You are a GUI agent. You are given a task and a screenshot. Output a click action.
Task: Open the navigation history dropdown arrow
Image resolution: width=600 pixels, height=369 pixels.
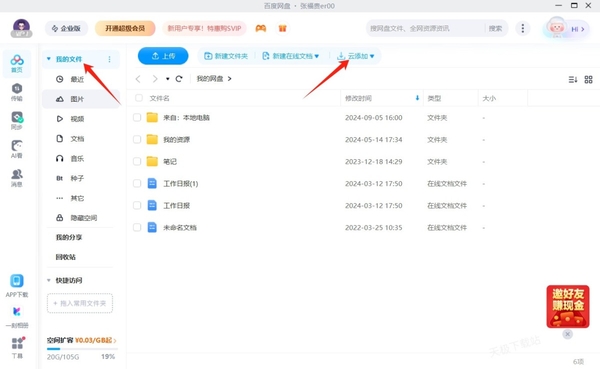click(x=167, y=79)
